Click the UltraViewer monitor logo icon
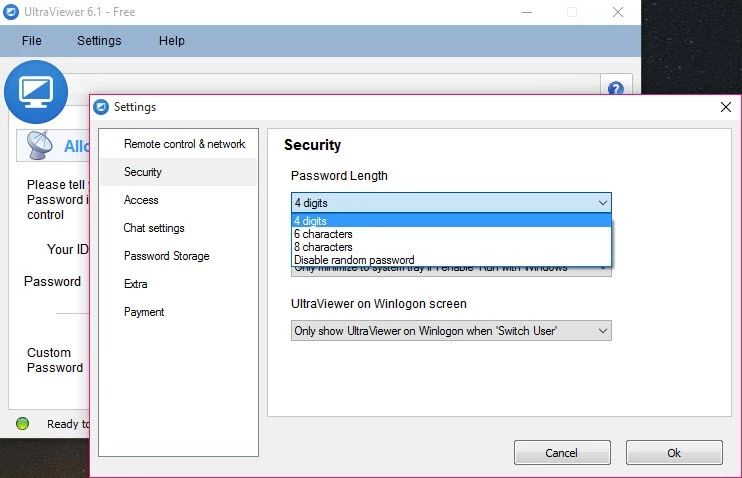742x478 pixels. [35, 92]
